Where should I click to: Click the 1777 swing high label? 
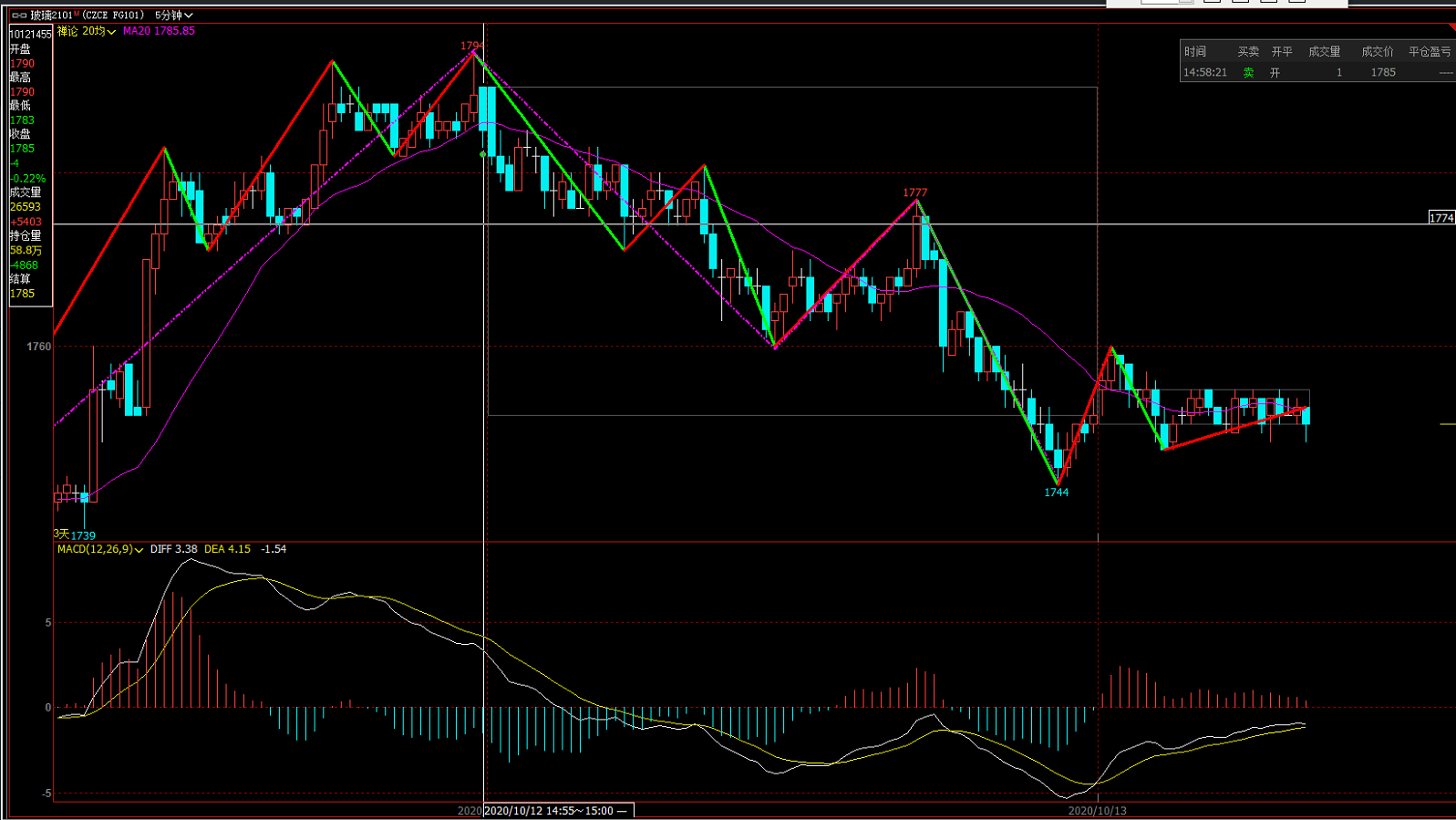(914, 192)
